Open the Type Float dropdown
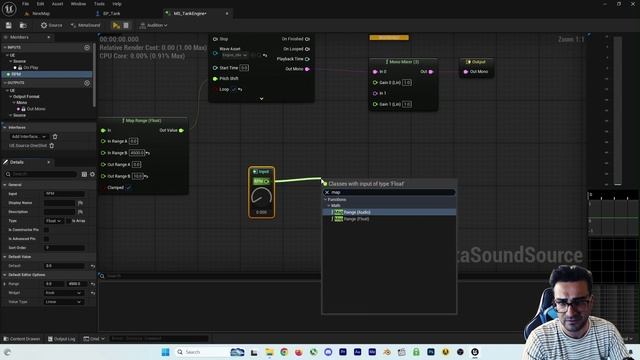 click(x=53, y=221)
